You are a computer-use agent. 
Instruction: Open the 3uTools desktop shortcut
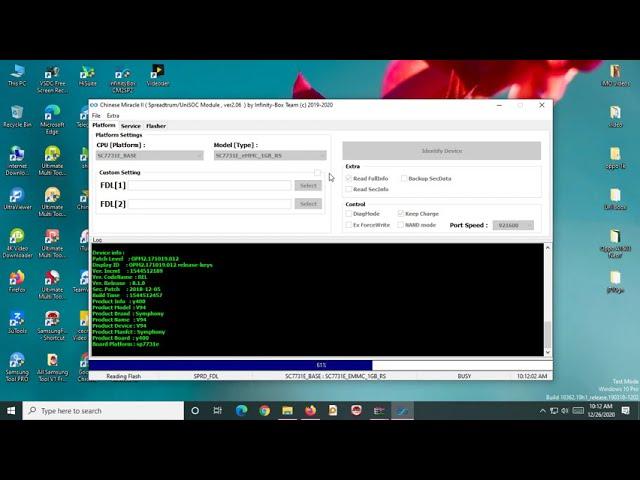17,322
